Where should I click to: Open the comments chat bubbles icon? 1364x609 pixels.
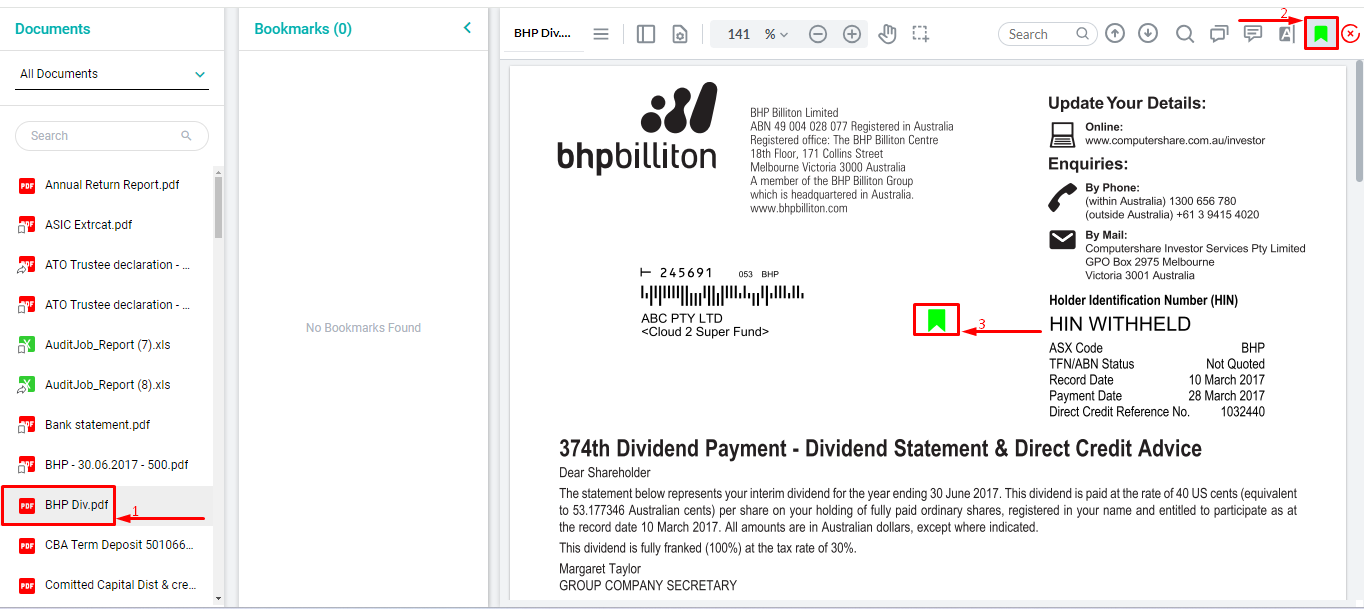(1219, 34)
